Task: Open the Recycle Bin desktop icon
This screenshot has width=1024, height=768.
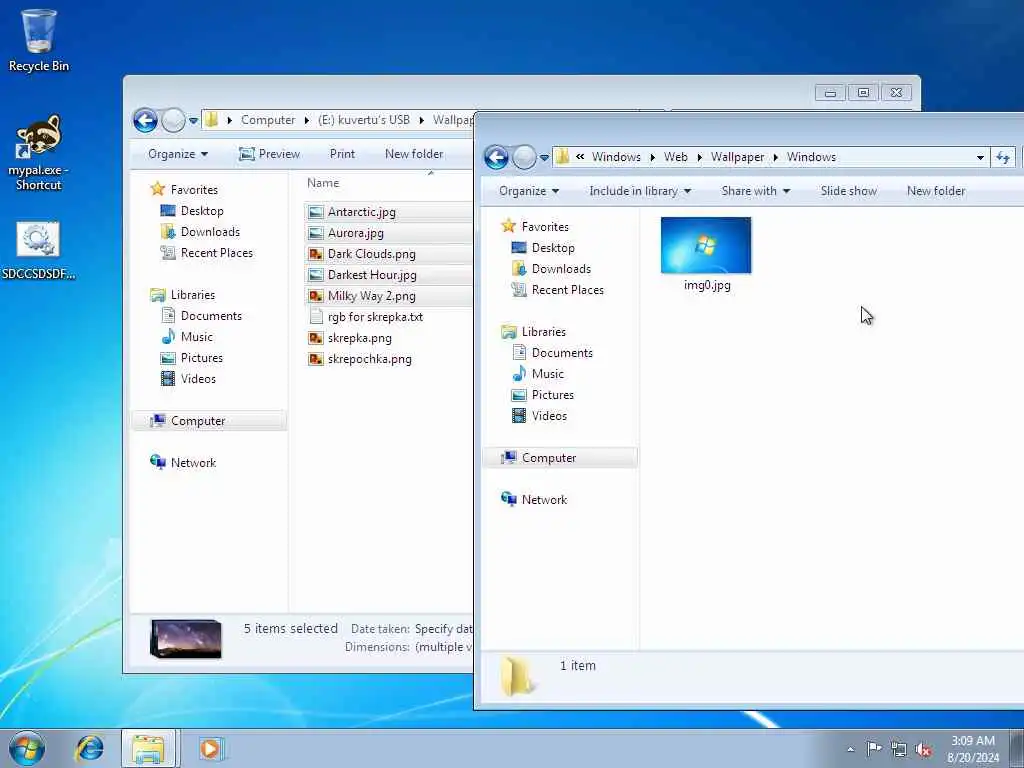Action: 39,40
